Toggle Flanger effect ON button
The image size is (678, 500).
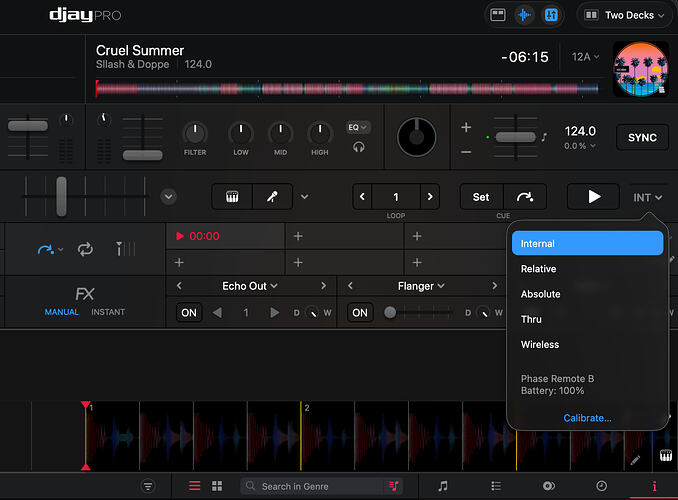360,313
